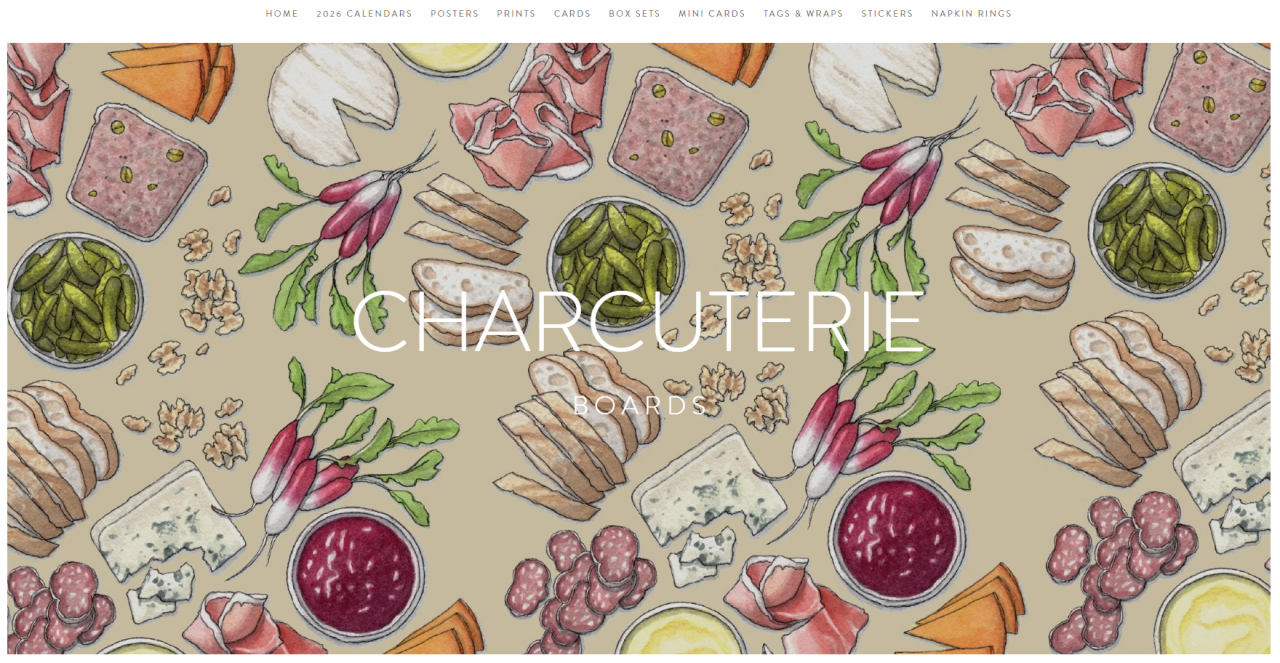
Task: Open Tags & Wraps category
Action: point(803,14)
